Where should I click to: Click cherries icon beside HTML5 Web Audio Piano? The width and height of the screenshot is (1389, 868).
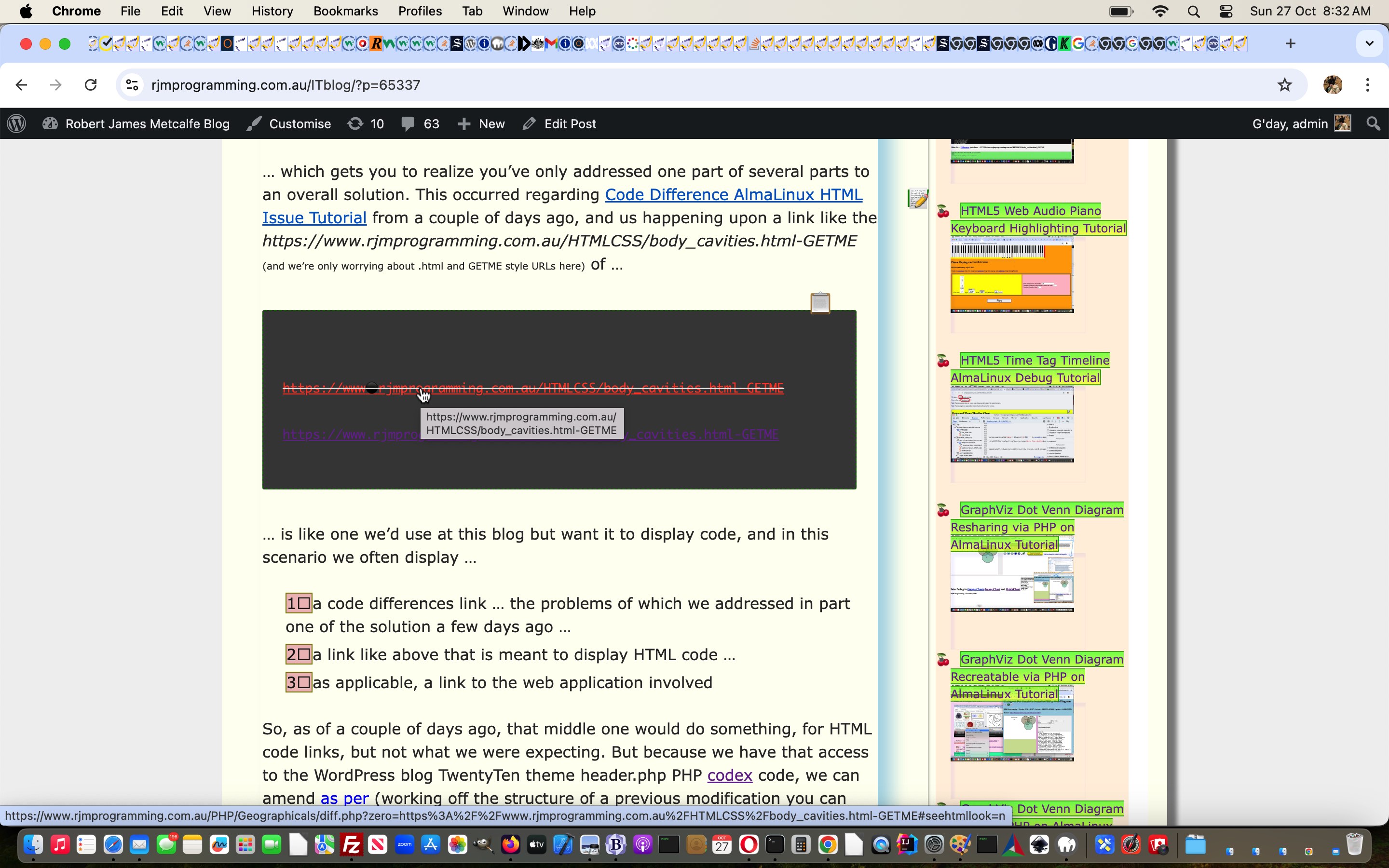pyautogui.click(x=943, y=212)
